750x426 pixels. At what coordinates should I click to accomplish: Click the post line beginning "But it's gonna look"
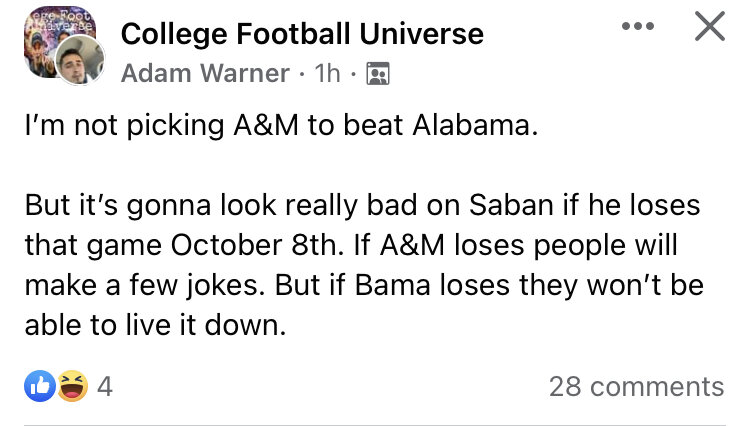(362, 207)
